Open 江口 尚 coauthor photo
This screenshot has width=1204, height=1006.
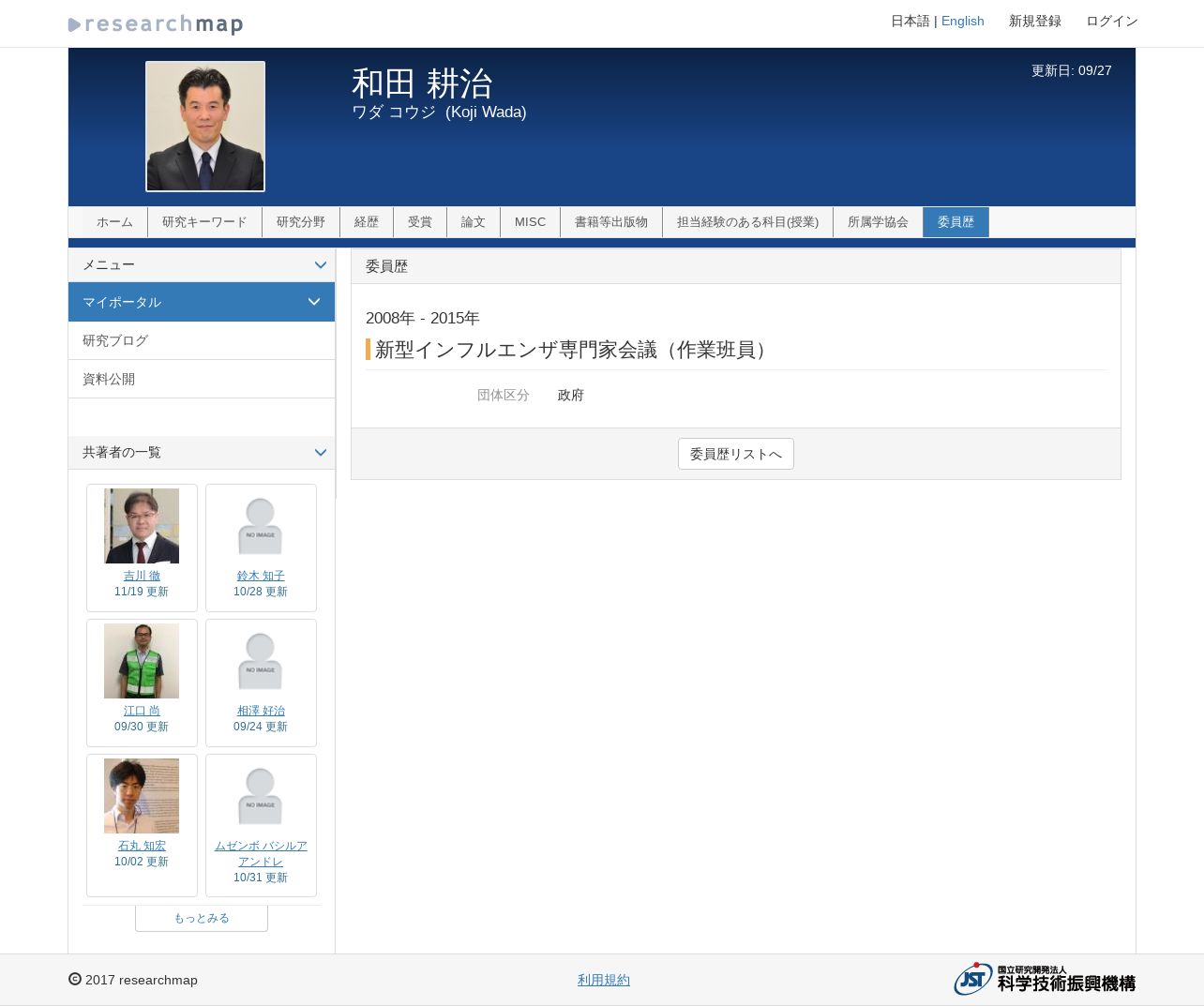[x=142, y=661]
